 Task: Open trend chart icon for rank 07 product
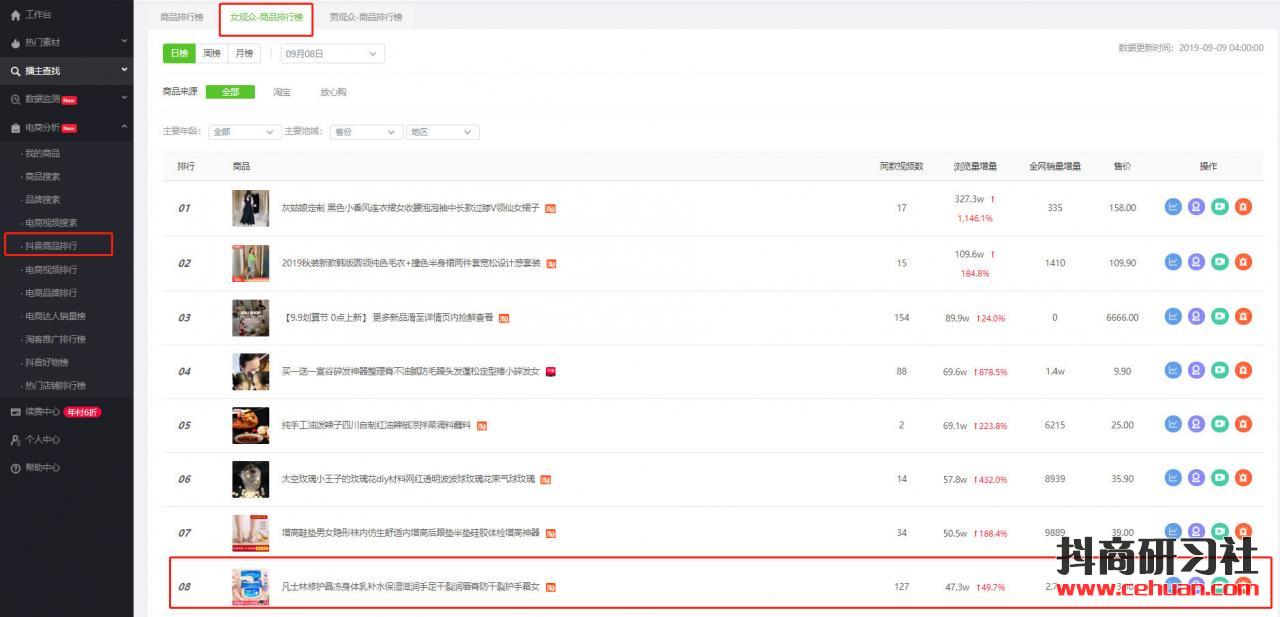coord(1173,532)
